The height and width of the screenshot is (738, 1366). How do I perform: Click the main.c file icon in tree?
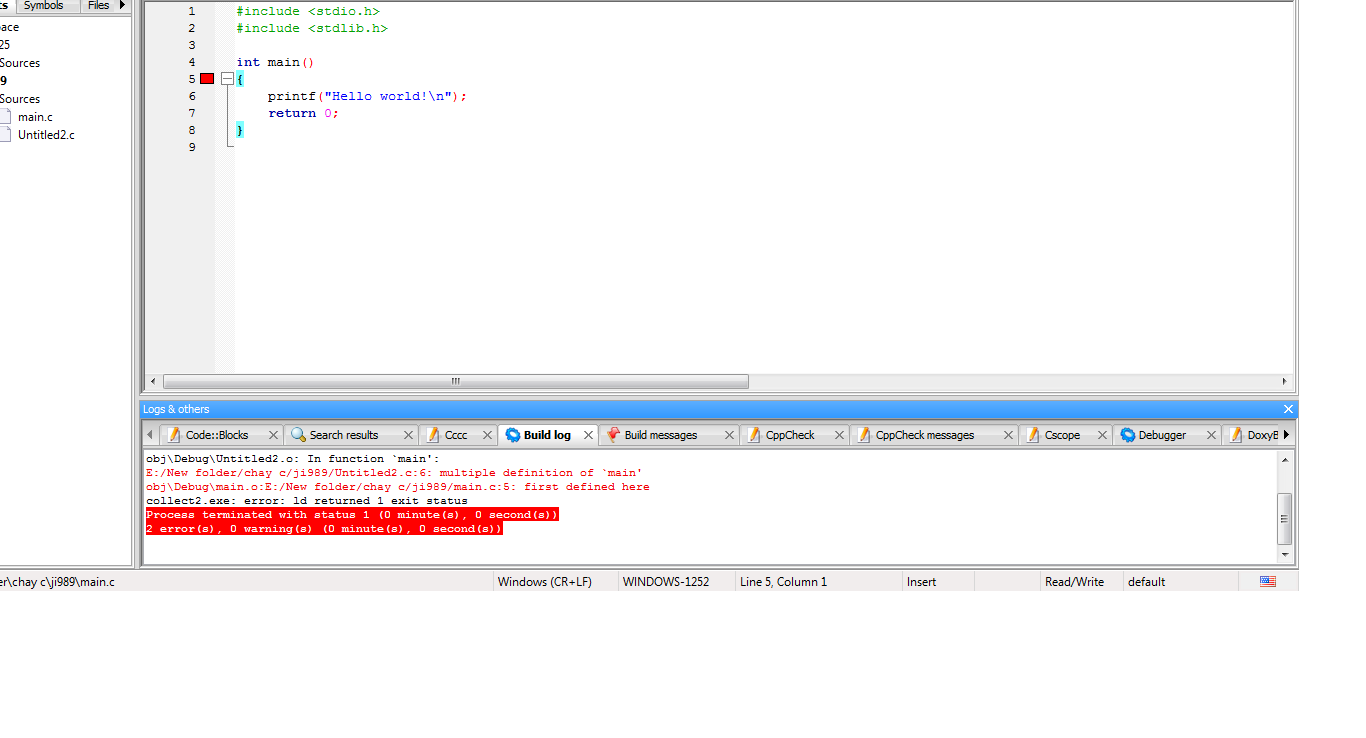pyautogui.click(x=5, y=117)
